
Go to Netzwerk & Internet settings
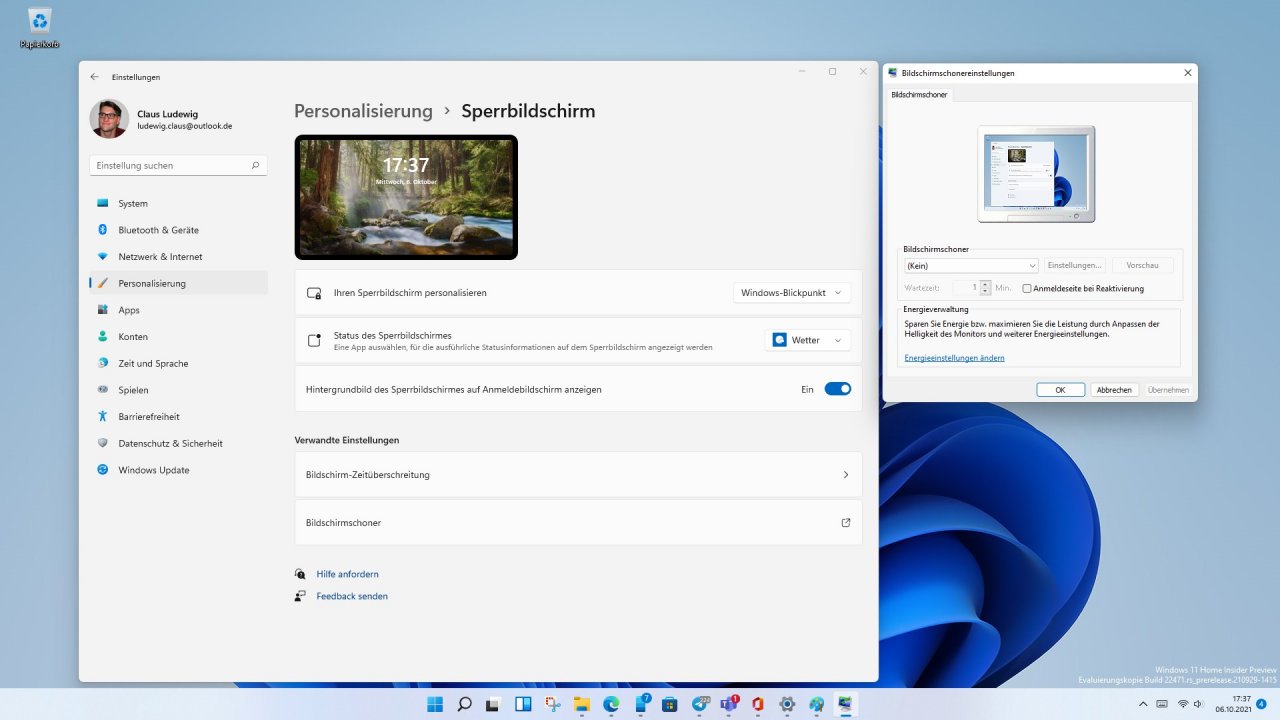coord(179,257)
